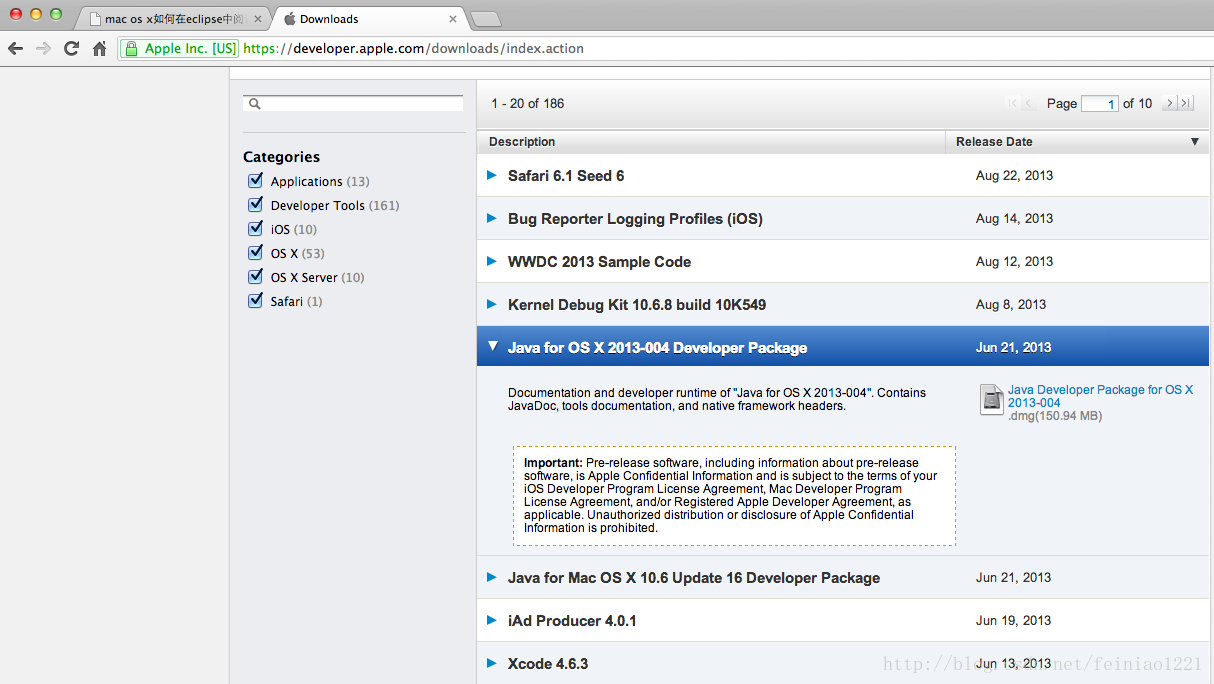Click the 'iAd Producer 4.0.1' title

tap(572, 620)
